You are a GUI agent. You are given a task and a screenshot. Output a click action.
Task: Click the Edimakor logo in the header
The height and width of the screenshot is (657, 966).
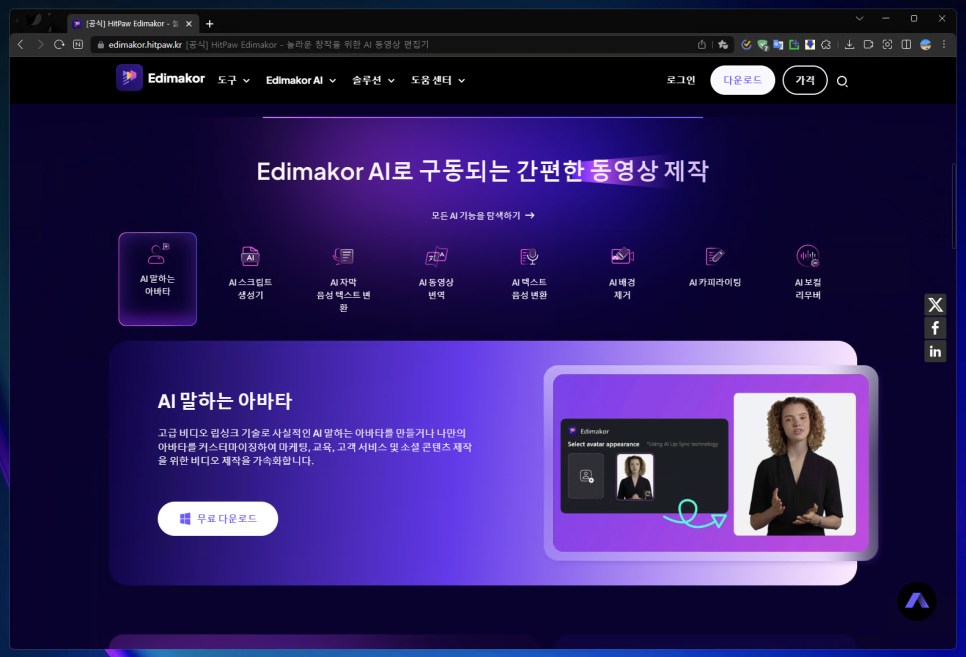coord(160,78)
